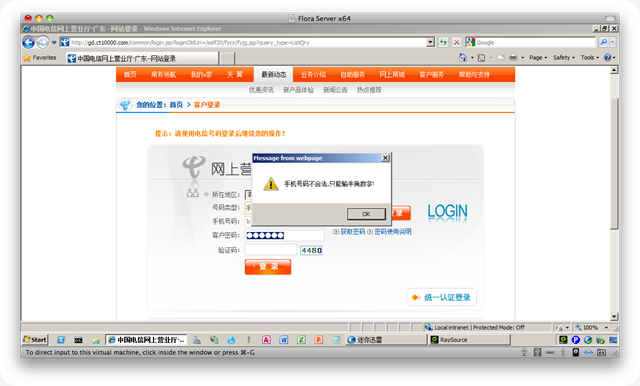Open 最新动态 nav tab
This screenshot has width=640, height=386.
click(273, 75)
